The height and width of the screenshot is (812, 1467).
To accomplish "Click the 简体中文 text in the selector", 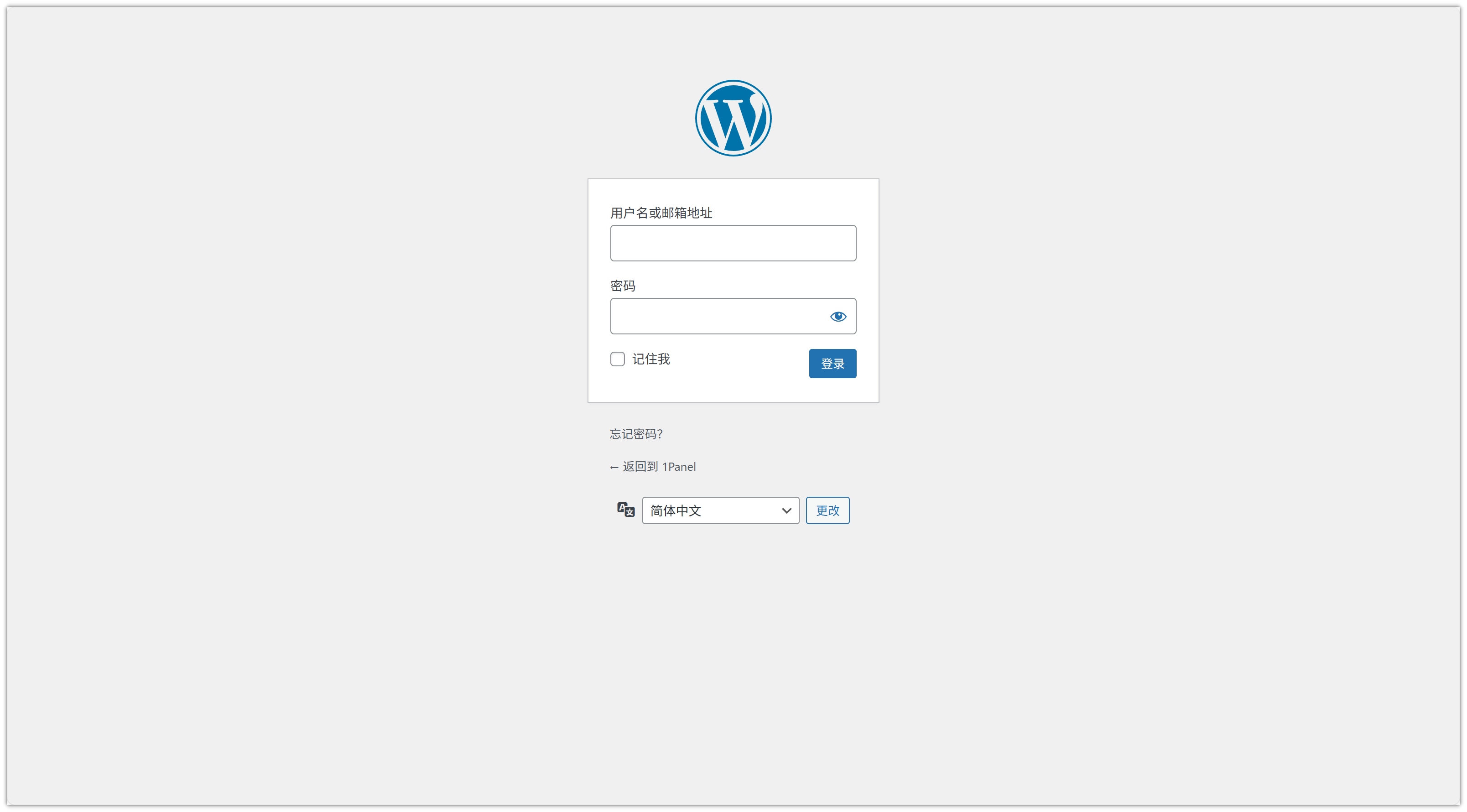I will tap(676, 511).
